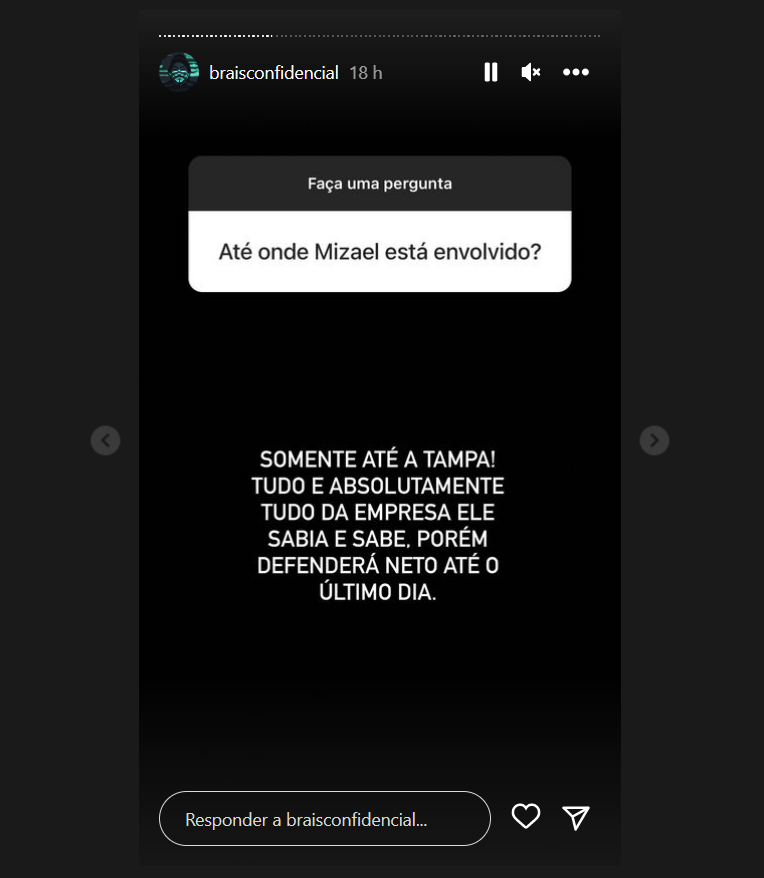This screenshot has width=764, height=878.
Task: Go to previous story with left arrow
Action: pos(105,440)
